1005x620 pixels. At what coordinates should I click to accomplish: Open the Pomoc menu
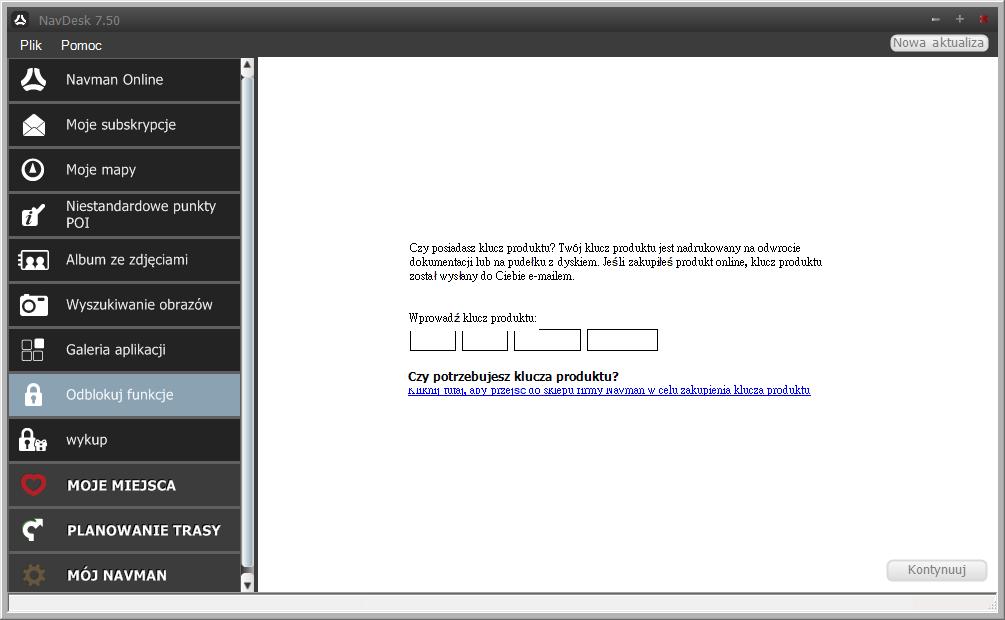[x=81, y=46]
